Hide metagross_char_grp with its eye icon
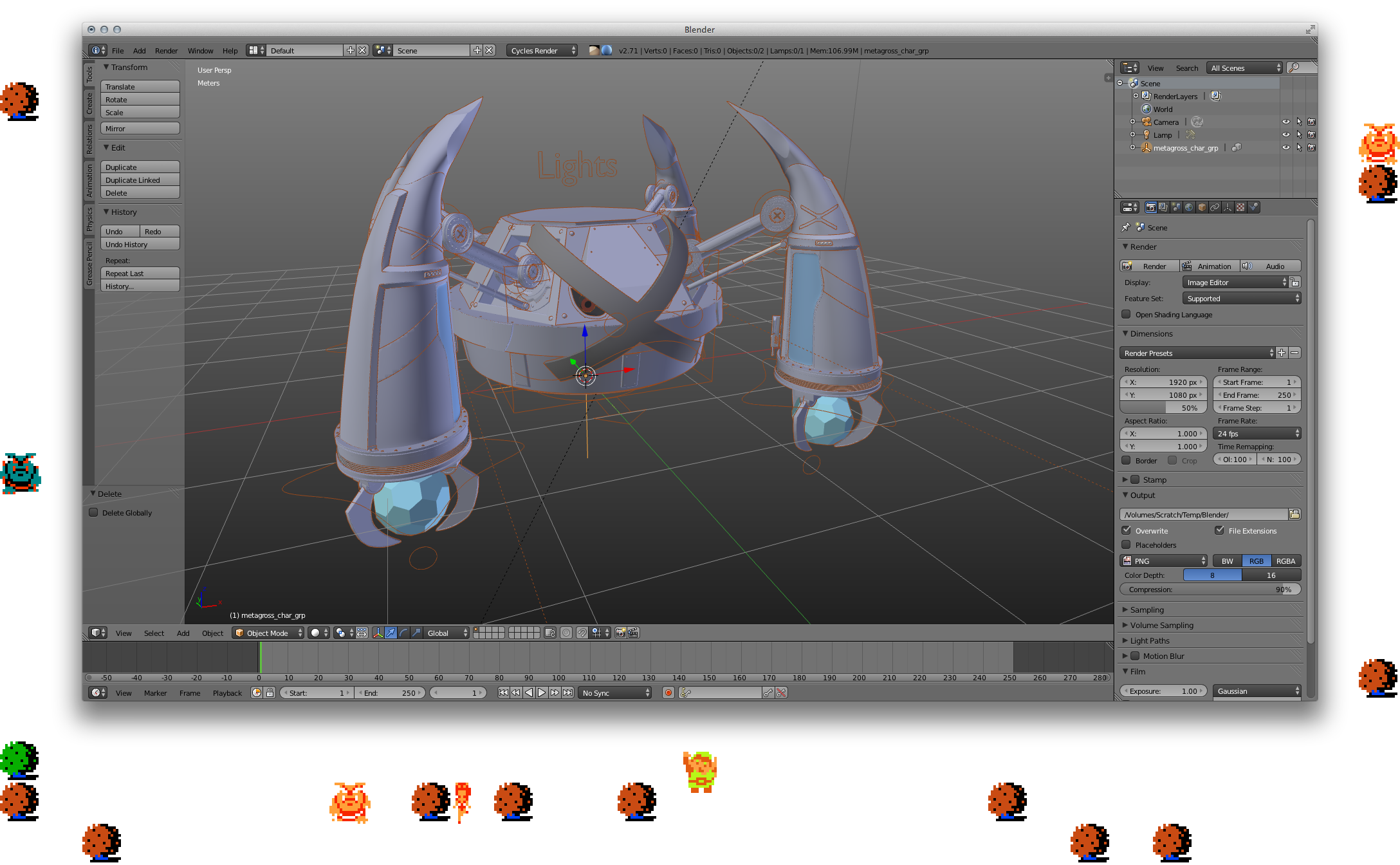The image size is (1400, 865). coord(1285,147)
